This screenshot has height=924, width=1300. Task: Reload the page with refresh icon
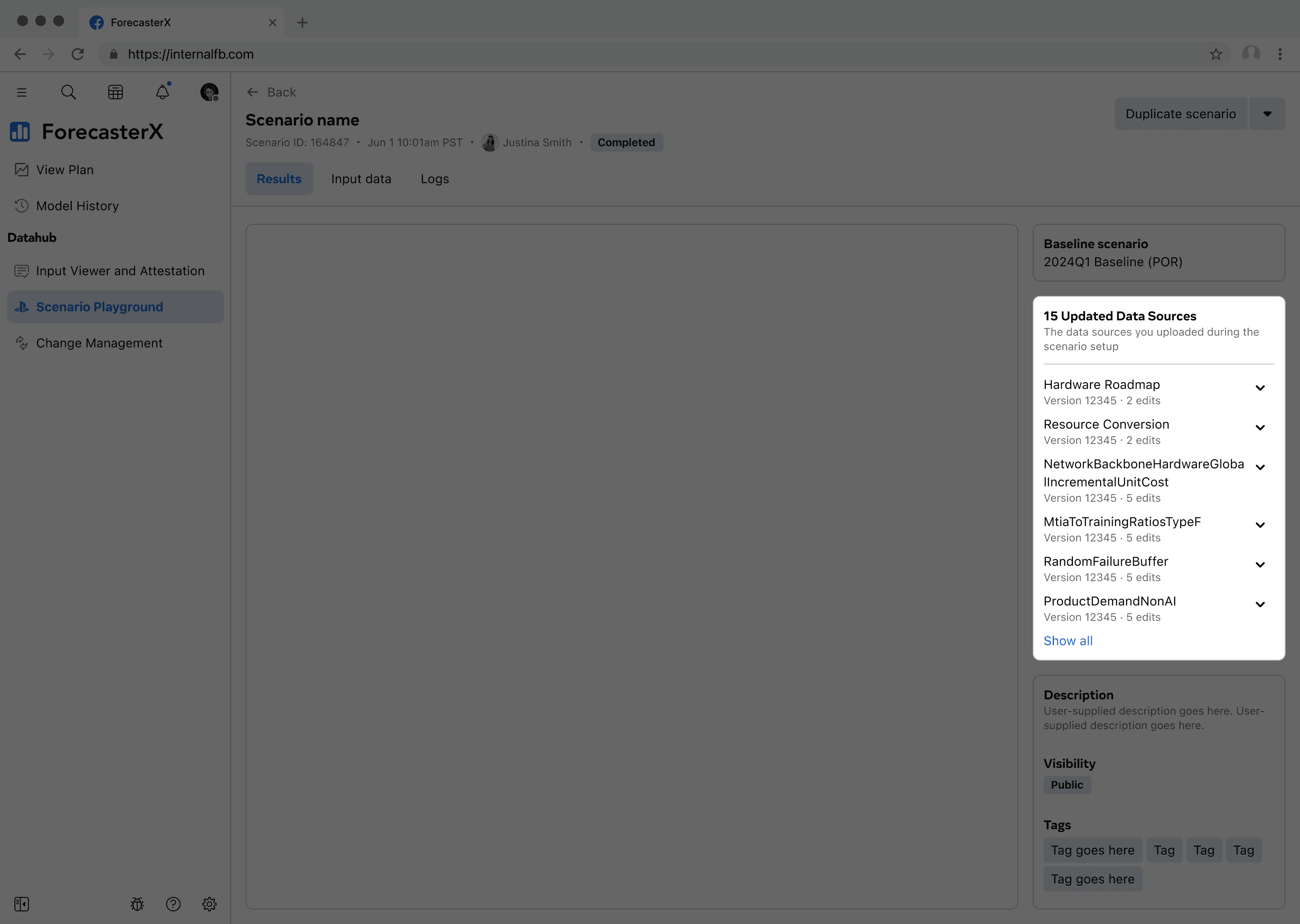point(78,54)
